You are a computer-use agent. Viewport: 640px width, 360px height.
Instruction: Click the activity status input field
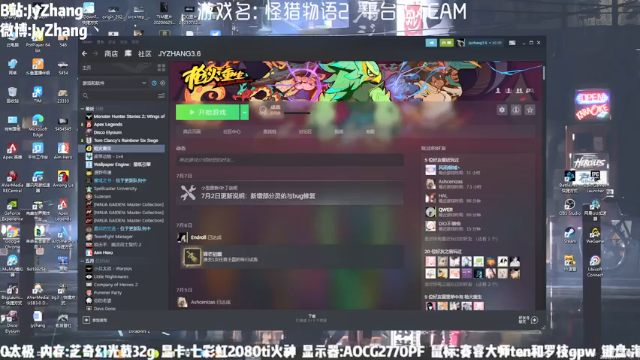(290, 160)
